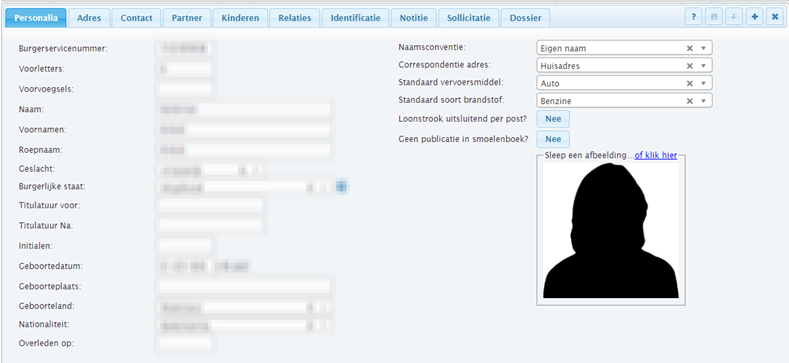This screenshot has height=363, width=789.
Task: Clear the Standaard vervoersmiddel Auto value
Action: pyautogui.click(x=690, y=84)
